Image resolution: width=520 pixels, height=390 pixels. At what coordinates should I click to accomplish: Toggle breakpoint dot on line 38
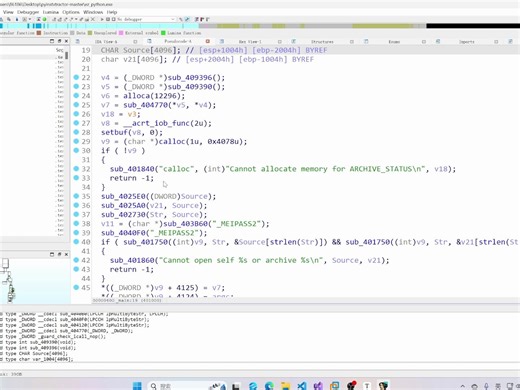click(76, 223)
